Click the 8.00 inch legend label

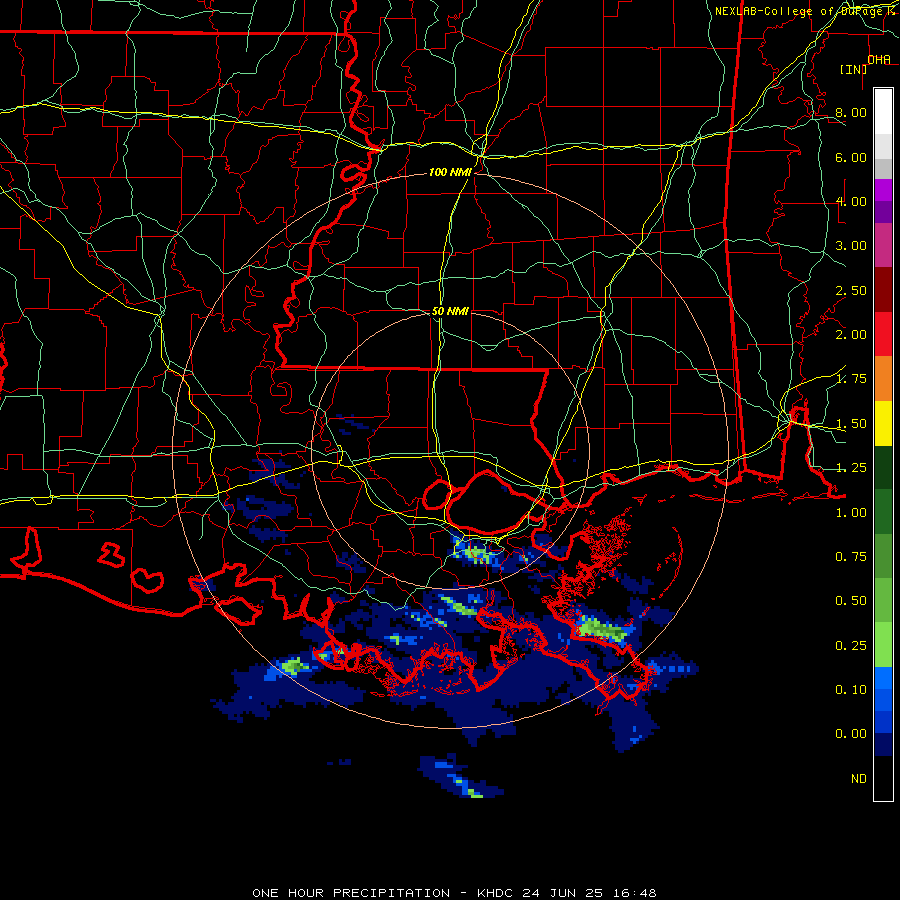[x=851, y=112]
